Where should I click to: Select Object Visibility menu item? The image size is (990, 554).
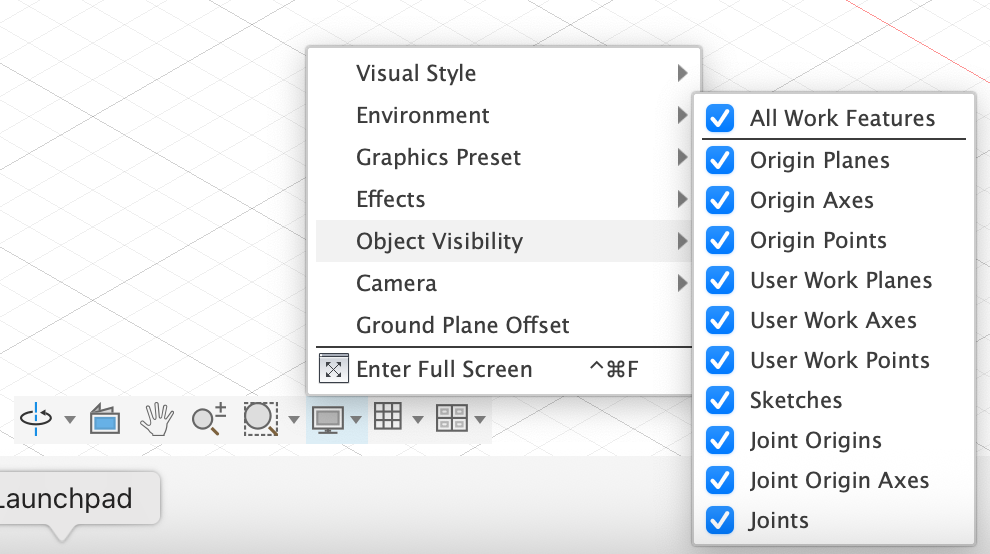[x=504, y=241]
